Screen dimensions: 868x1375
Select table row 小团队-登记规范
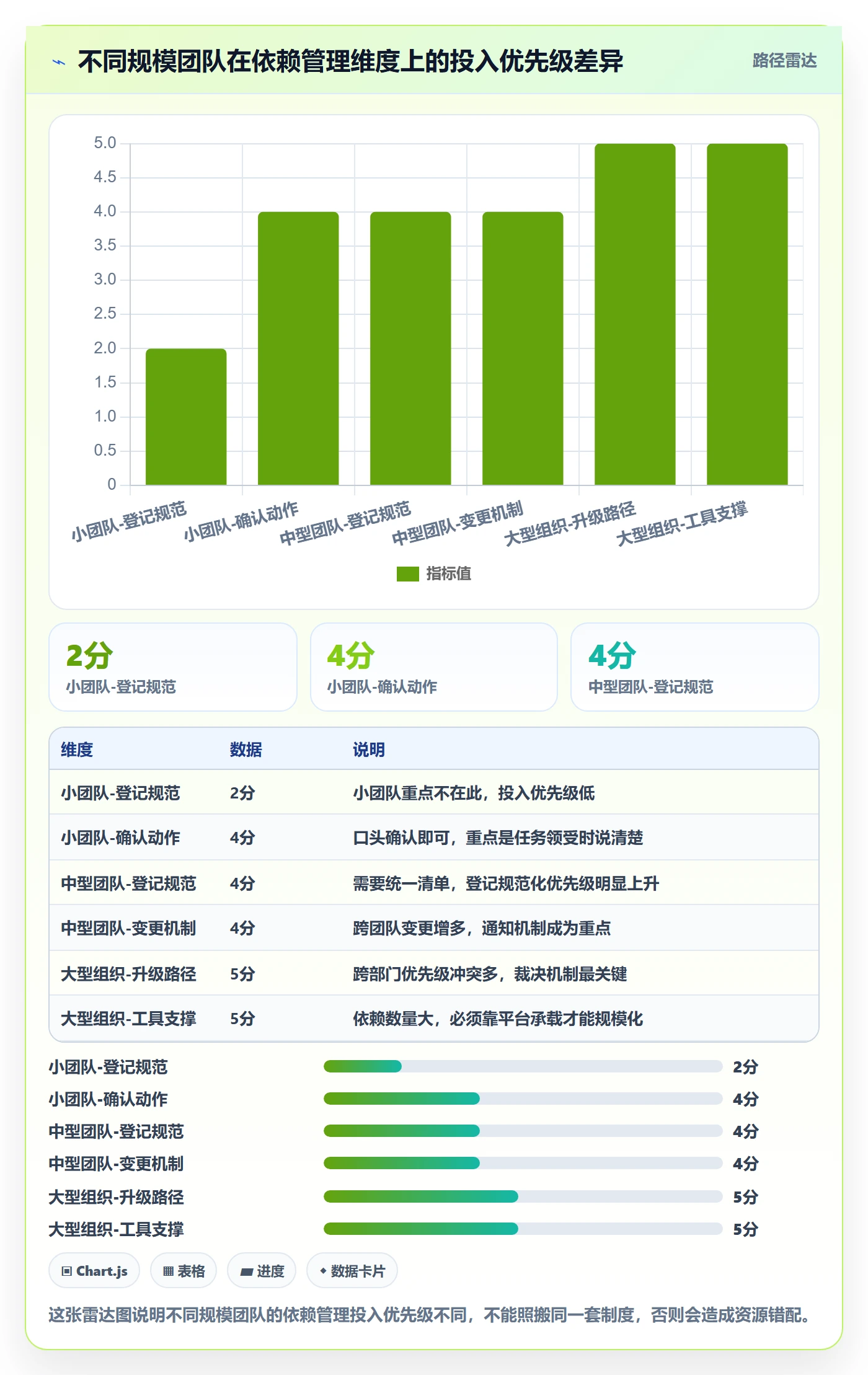(x=434, y=793)
